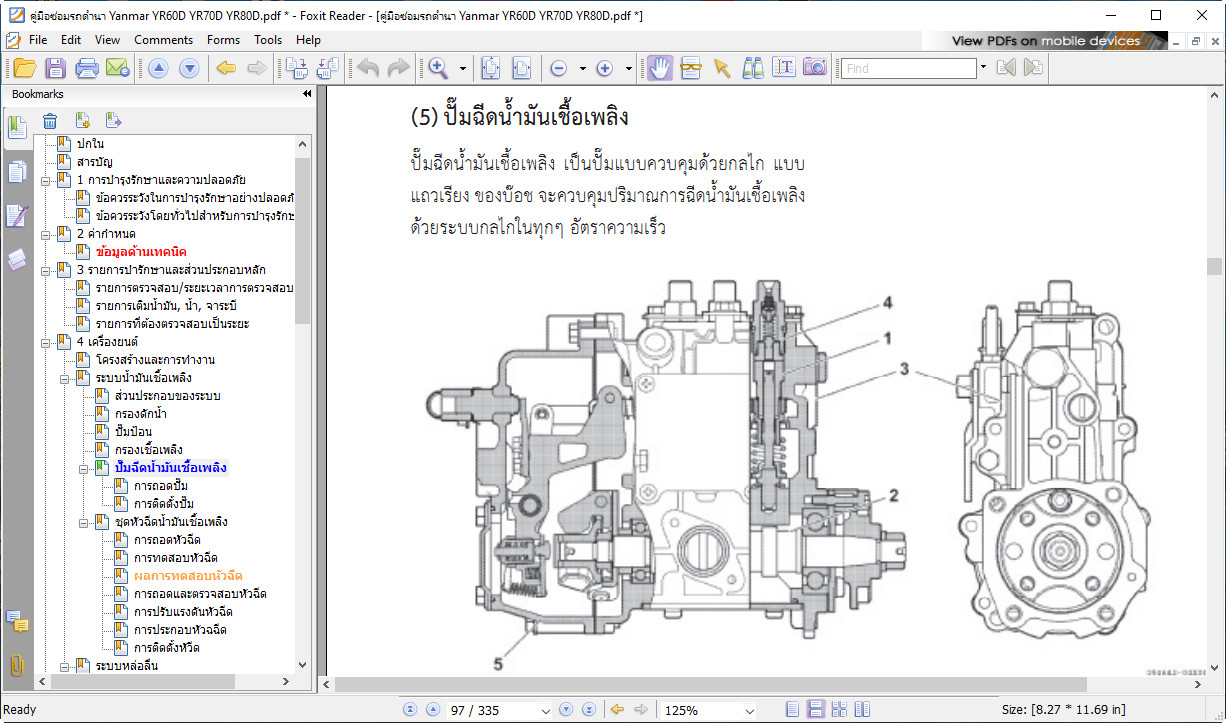Send the document by email icon

(118, 68)
